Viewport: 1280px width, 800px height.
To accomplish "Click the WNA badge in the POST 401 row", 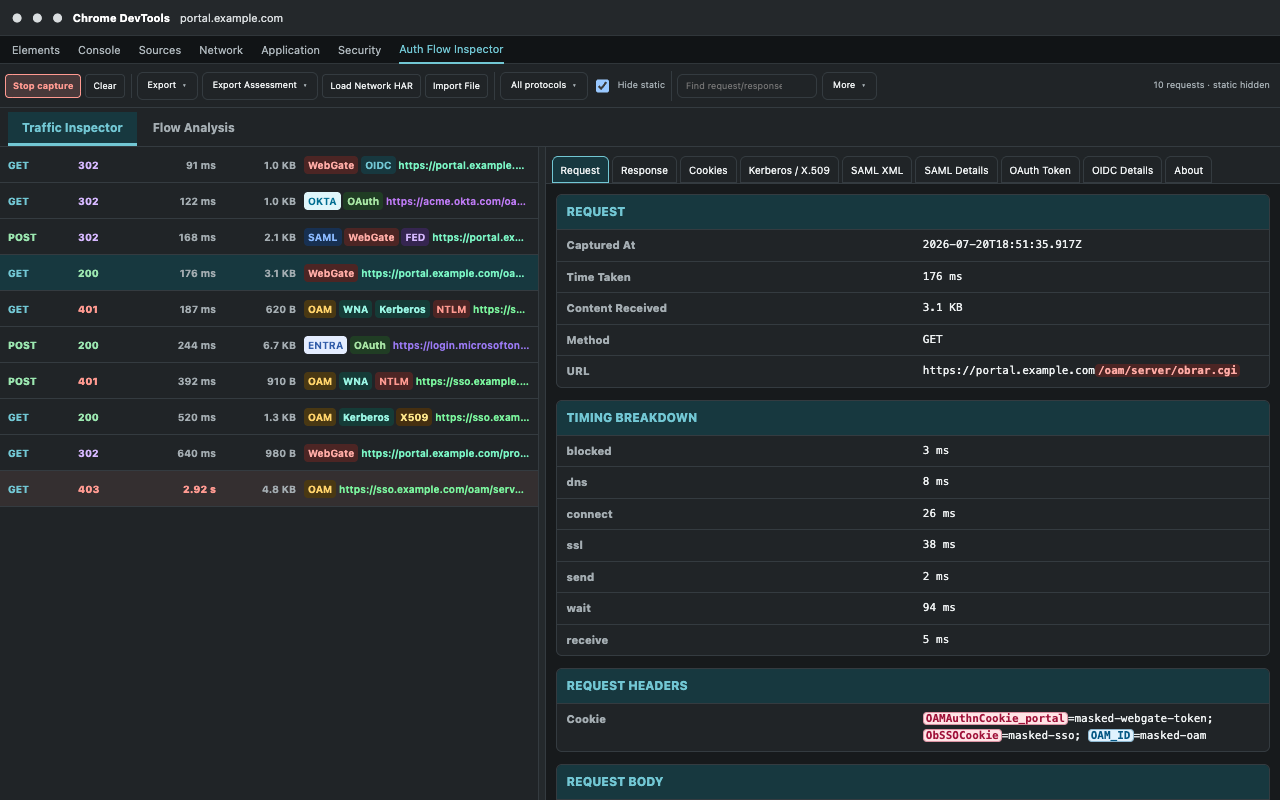I will point(355,381).
